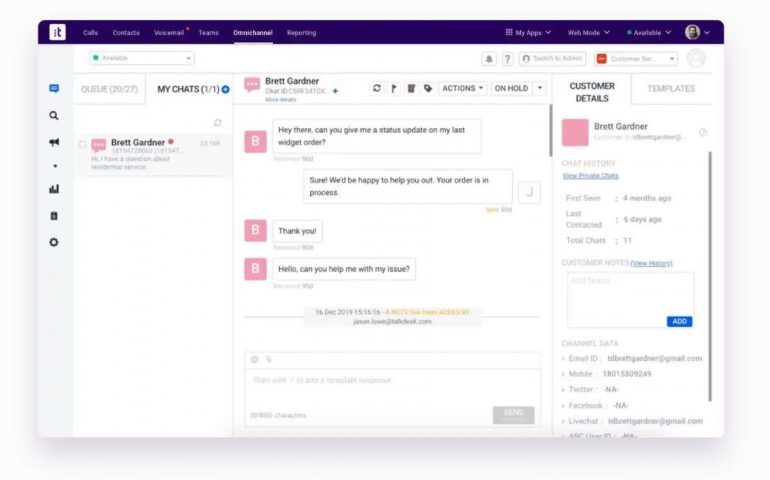Click the search magnifier sidebar icon
Image resolution: width=770 pixels, height=480 pixels.
point(54,115)
